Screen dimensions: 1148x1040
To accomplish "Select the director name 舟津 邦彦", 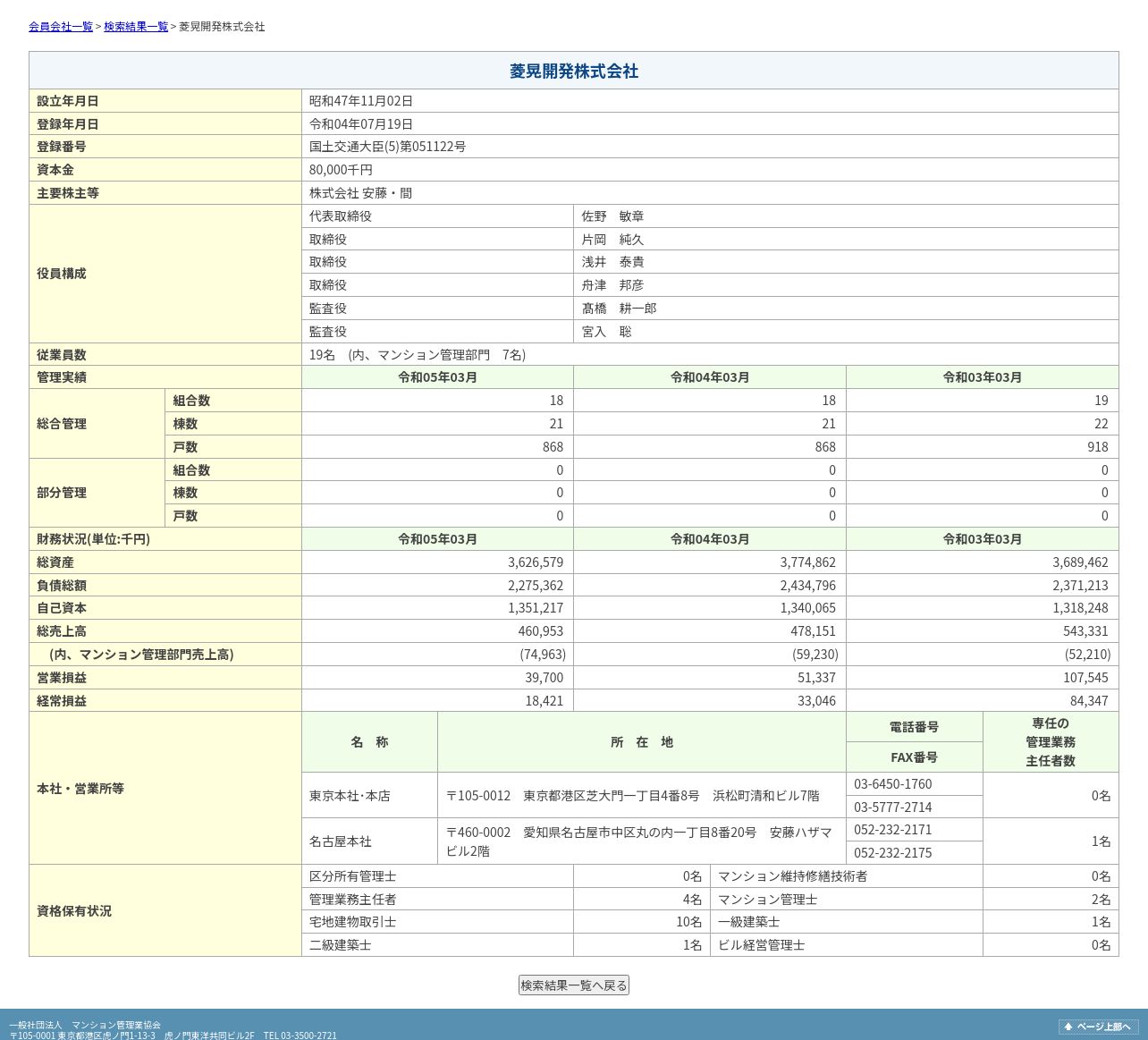I will (612, 285).
